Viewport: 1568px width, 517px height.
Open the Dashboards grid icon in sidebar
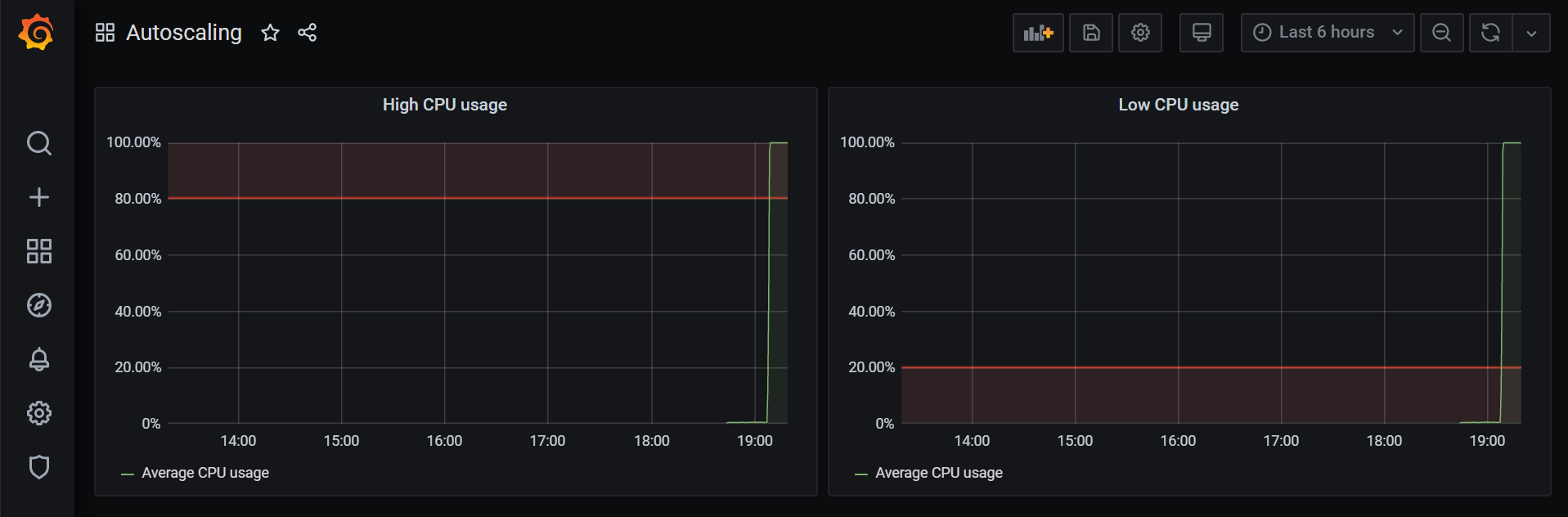38,251
